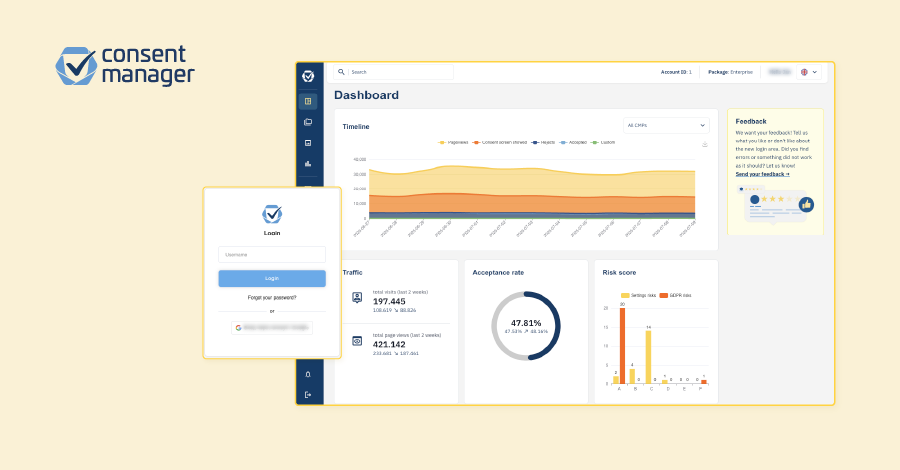Download the Timeline chart via download icon
900x470 pixels.
pos(705,144)
